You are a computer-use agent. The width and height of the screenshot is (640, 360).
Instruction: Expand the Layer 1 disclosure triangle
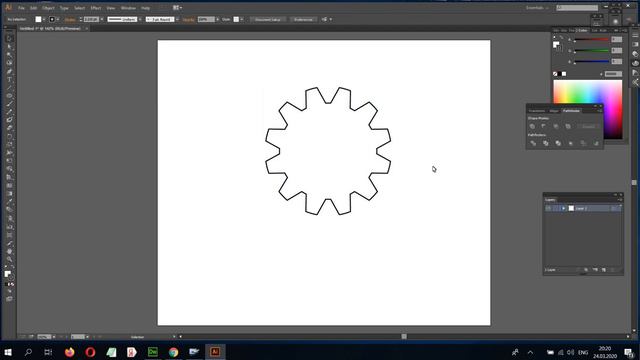tap(564, 209)
